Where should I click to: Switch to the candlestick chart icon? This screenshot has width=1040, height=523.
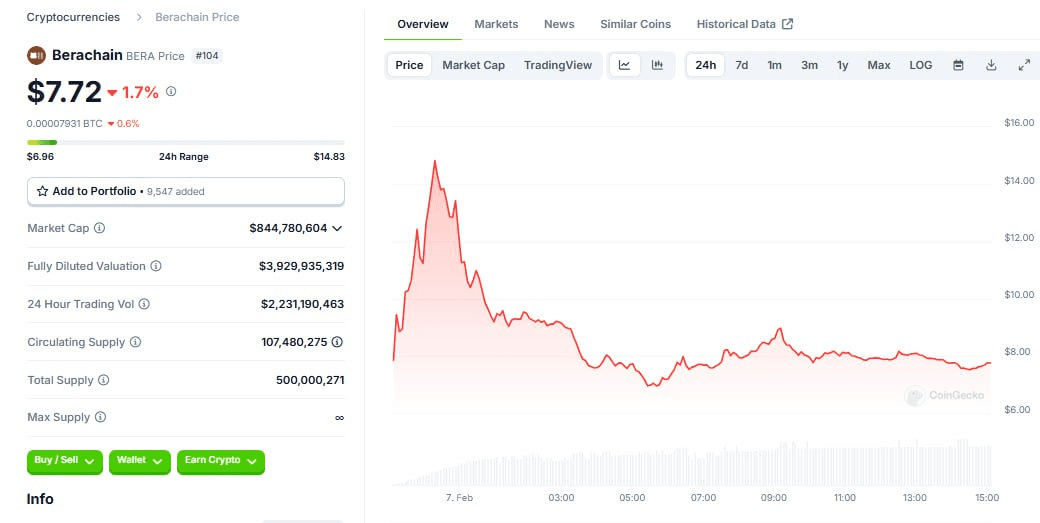(657, 65)
